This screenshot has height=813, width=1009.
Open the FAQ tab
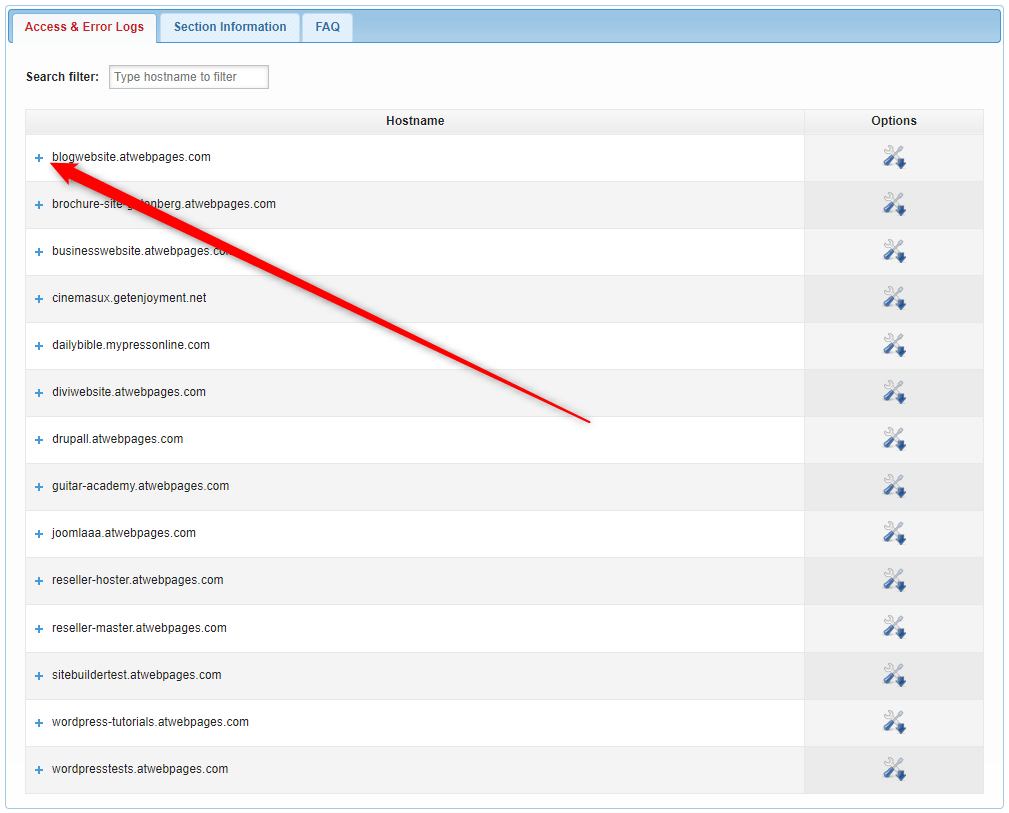[x=327, y=27]
